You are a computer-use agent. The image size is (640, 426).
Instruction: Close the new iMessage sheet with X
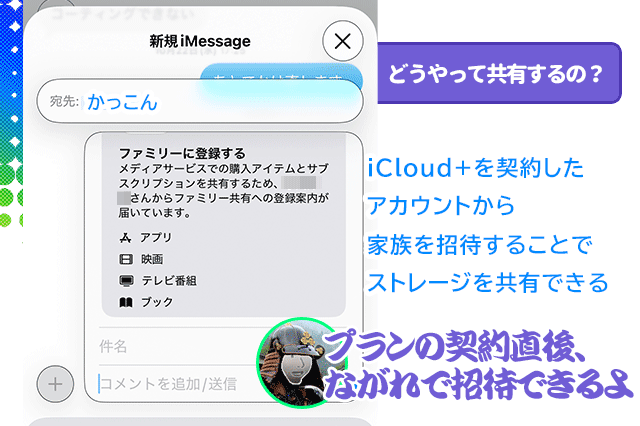click(342, 41)
